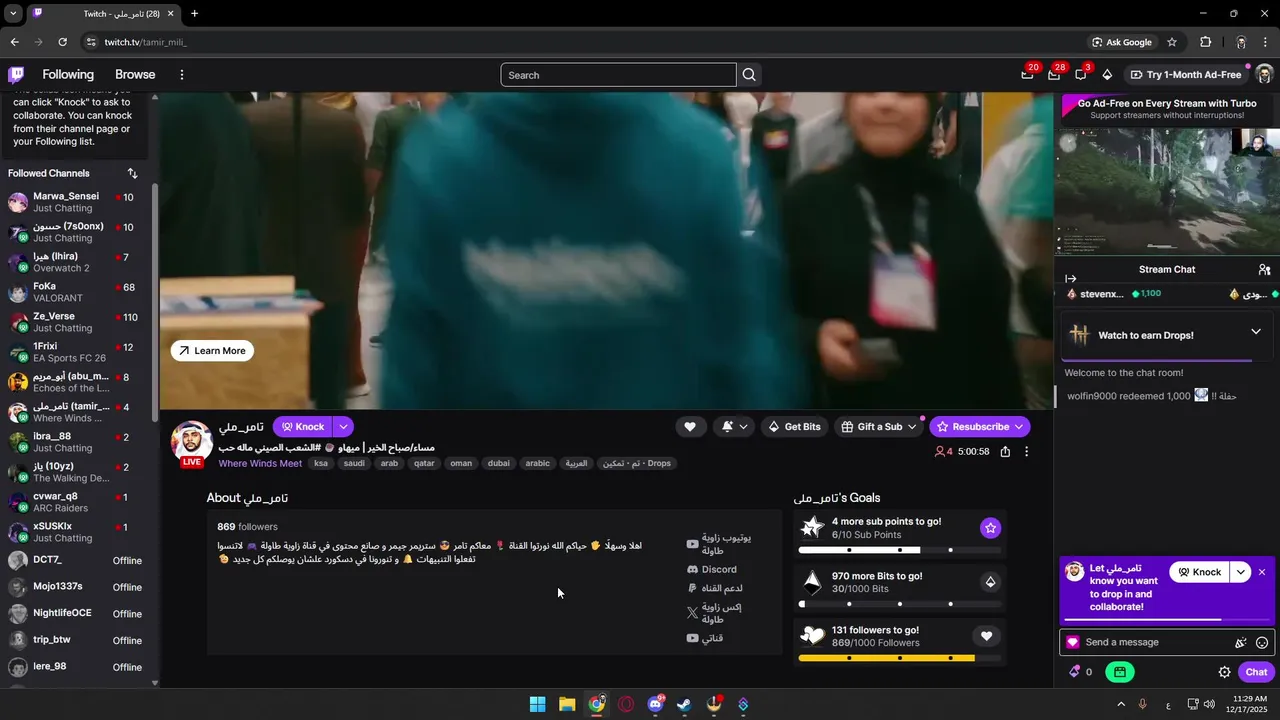The height and width of the screenshot is (720, 1280).
Task: Open the Resubscribe dropdown
Action: coord(1019,427)
